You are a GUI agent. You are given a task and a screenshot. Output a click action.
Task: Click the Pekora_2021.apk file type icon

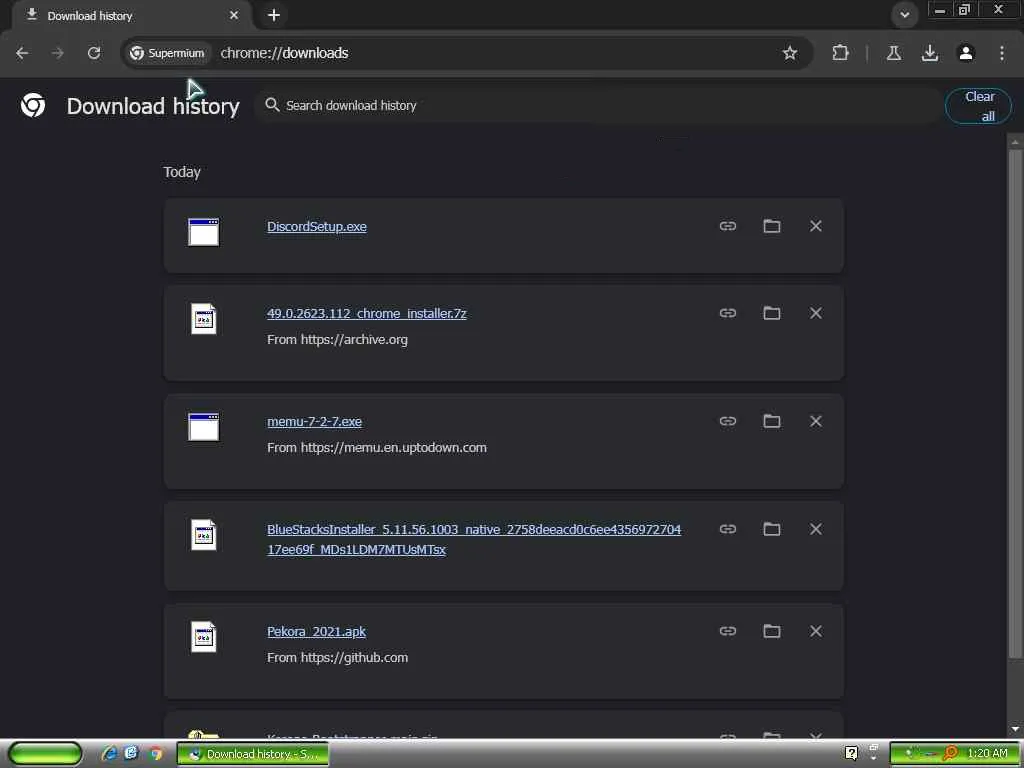point(204,636)
